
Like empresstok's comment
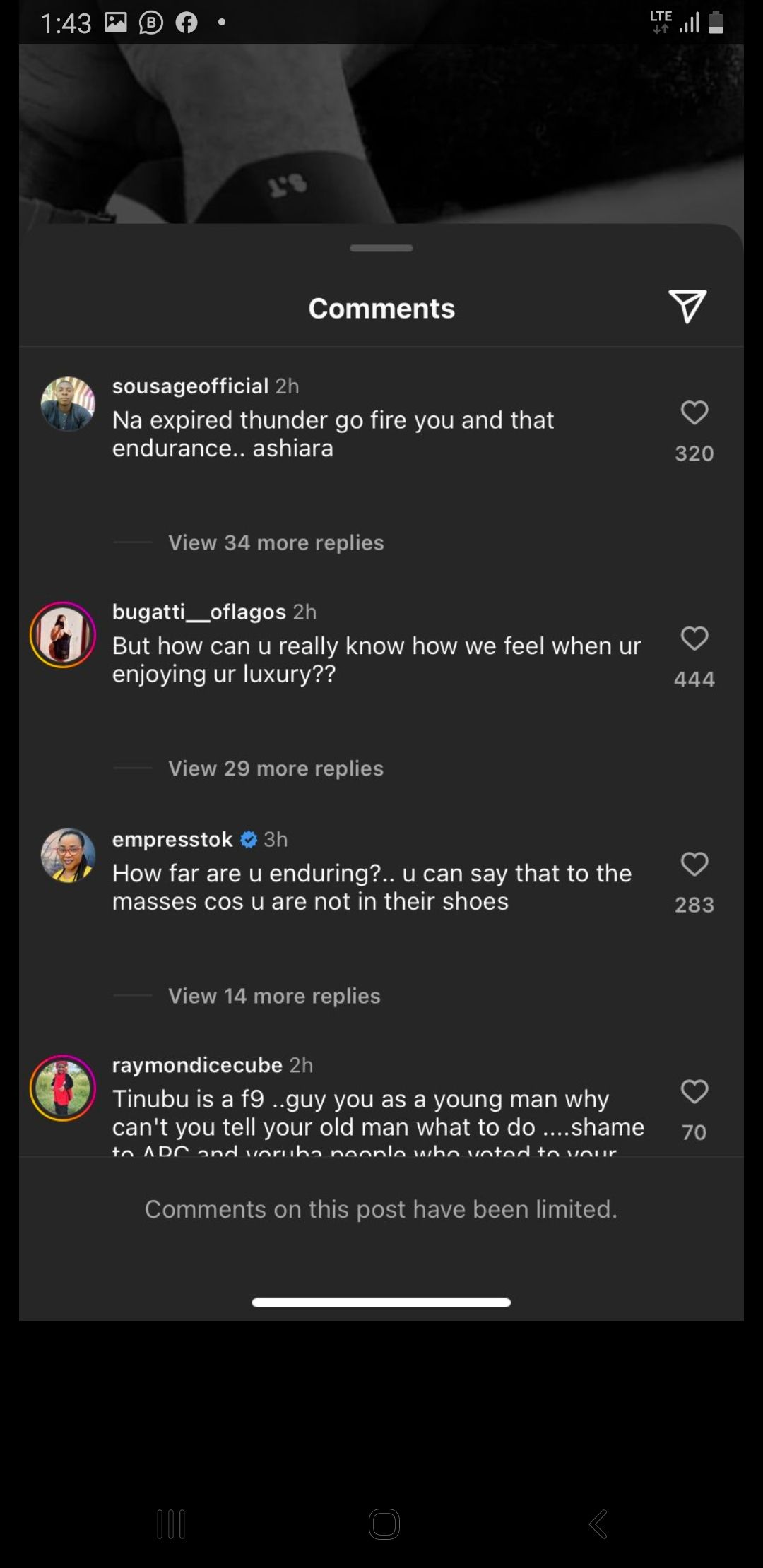click(x=694, y=865)
